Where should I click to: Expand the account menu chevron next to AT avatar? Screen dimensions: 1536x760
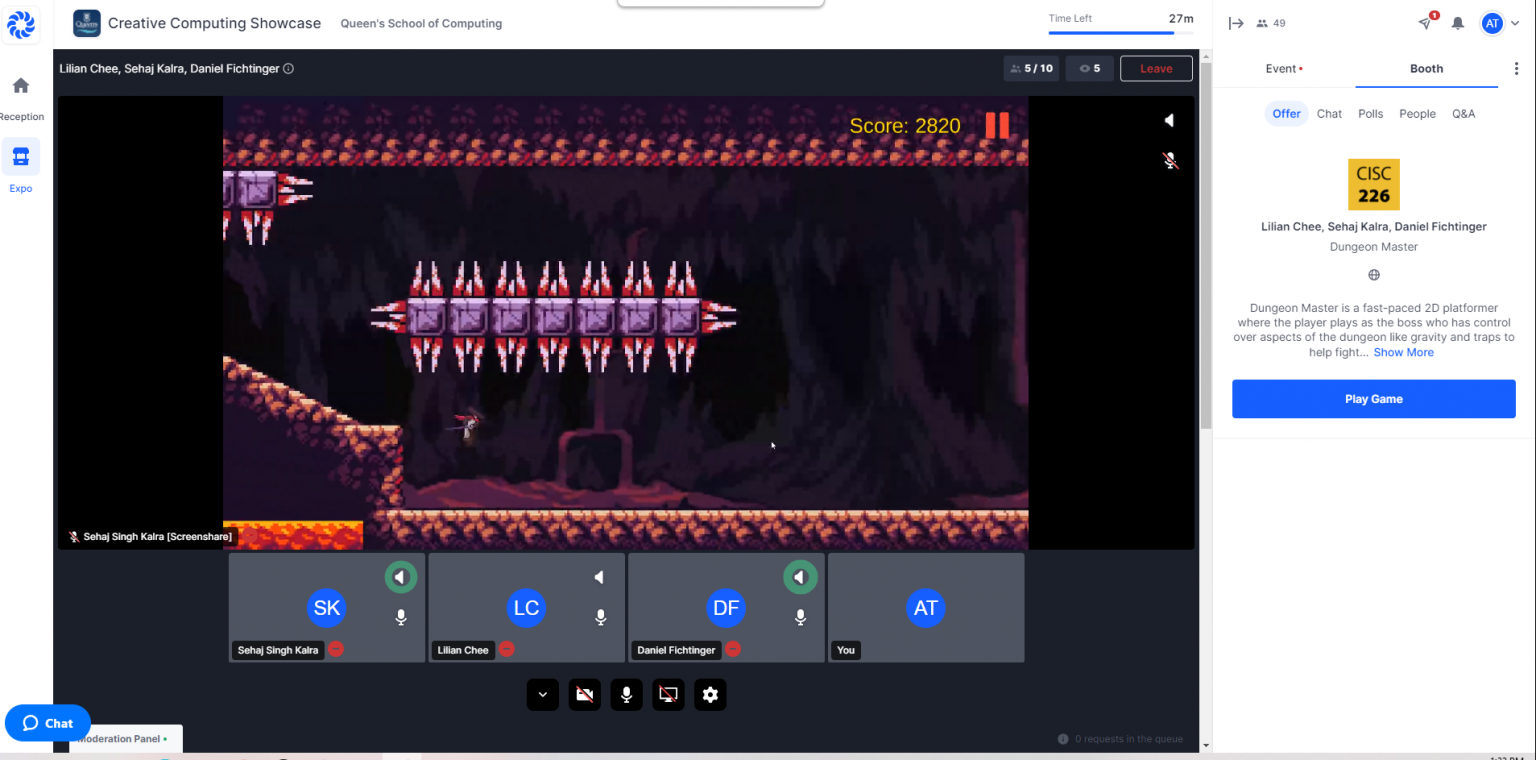coord(1515,23)
